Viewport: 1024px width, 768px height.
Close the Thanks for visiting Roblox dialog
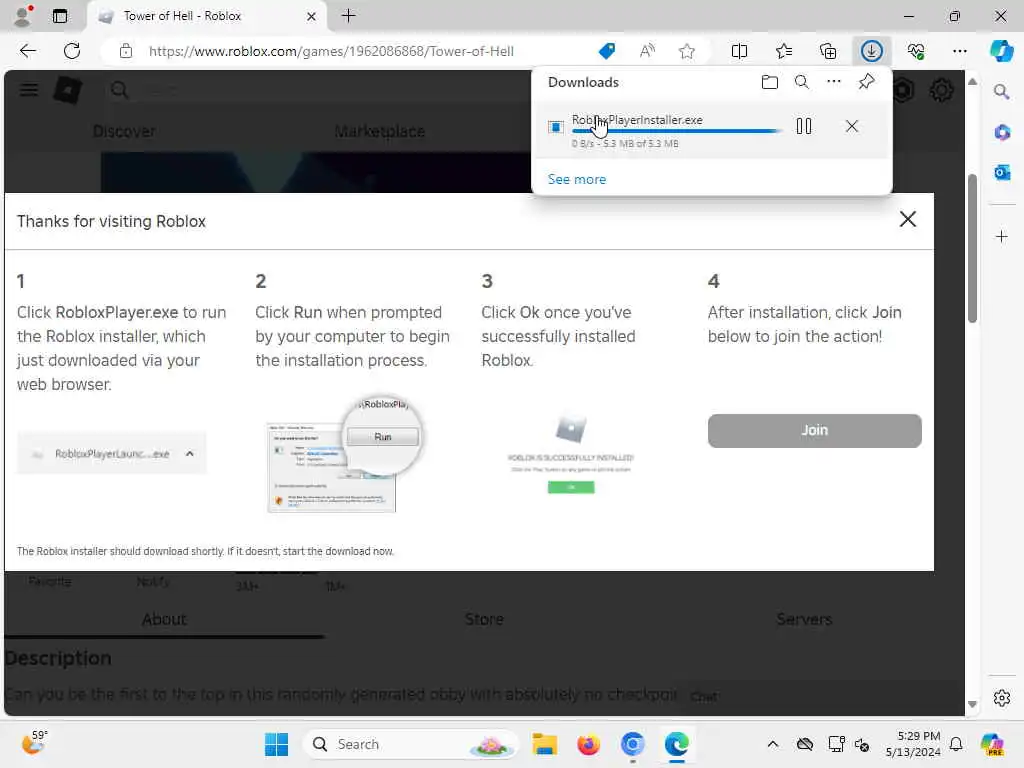click(x=908, y=219)
